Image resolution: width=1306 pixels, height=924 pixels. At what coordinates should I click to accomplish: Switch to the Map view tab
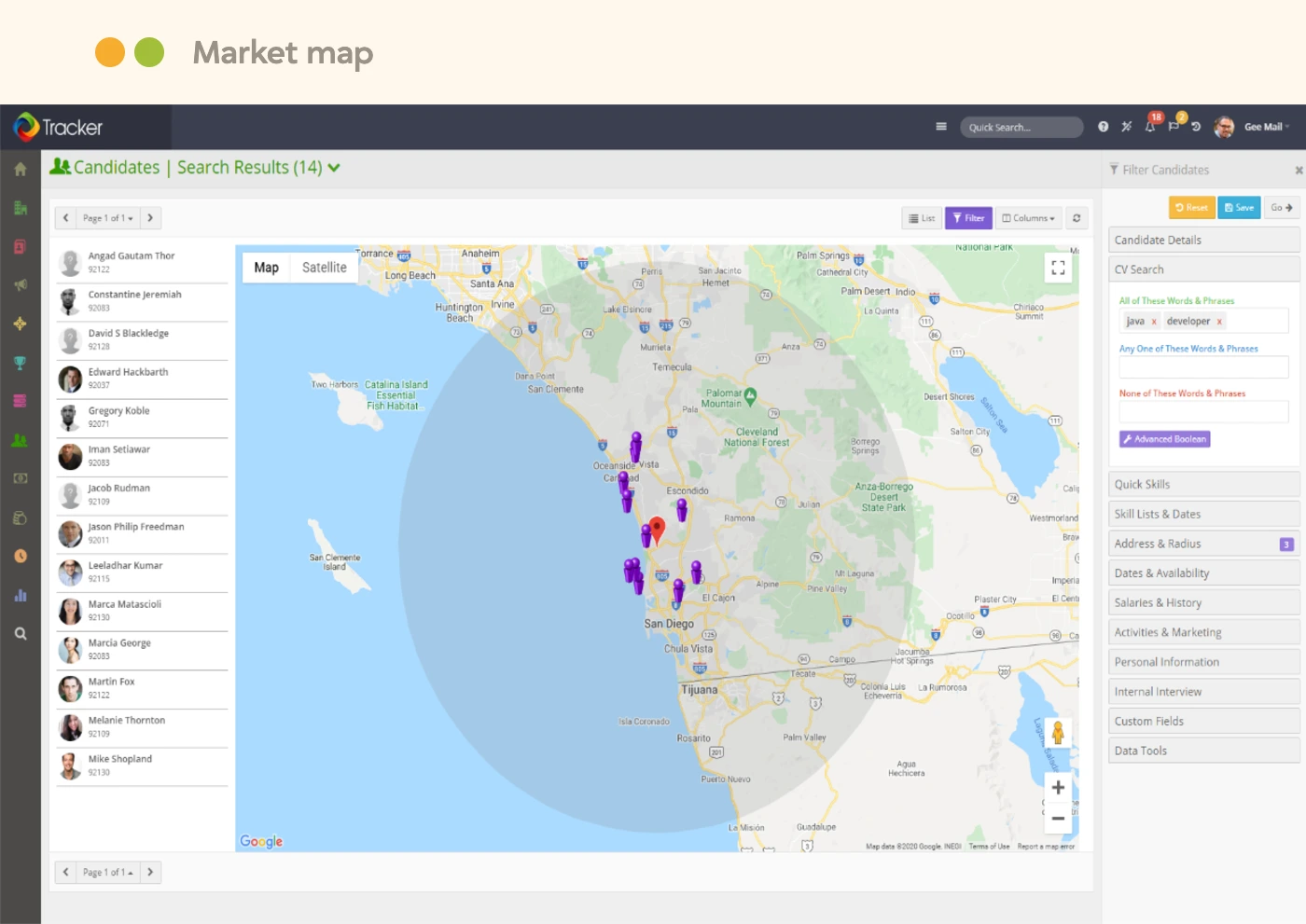(x=267, y=268)
